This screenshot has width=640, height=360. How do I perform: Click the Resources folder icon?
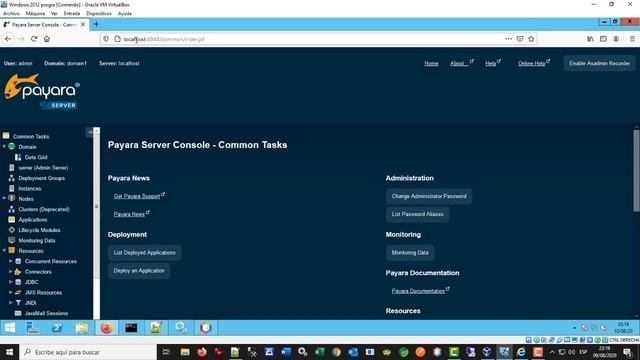point(11,251)
